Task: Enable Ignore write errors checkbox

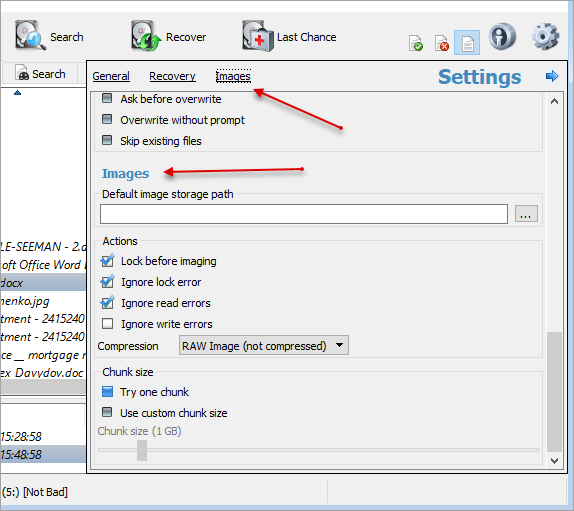Action: [108, 324]
